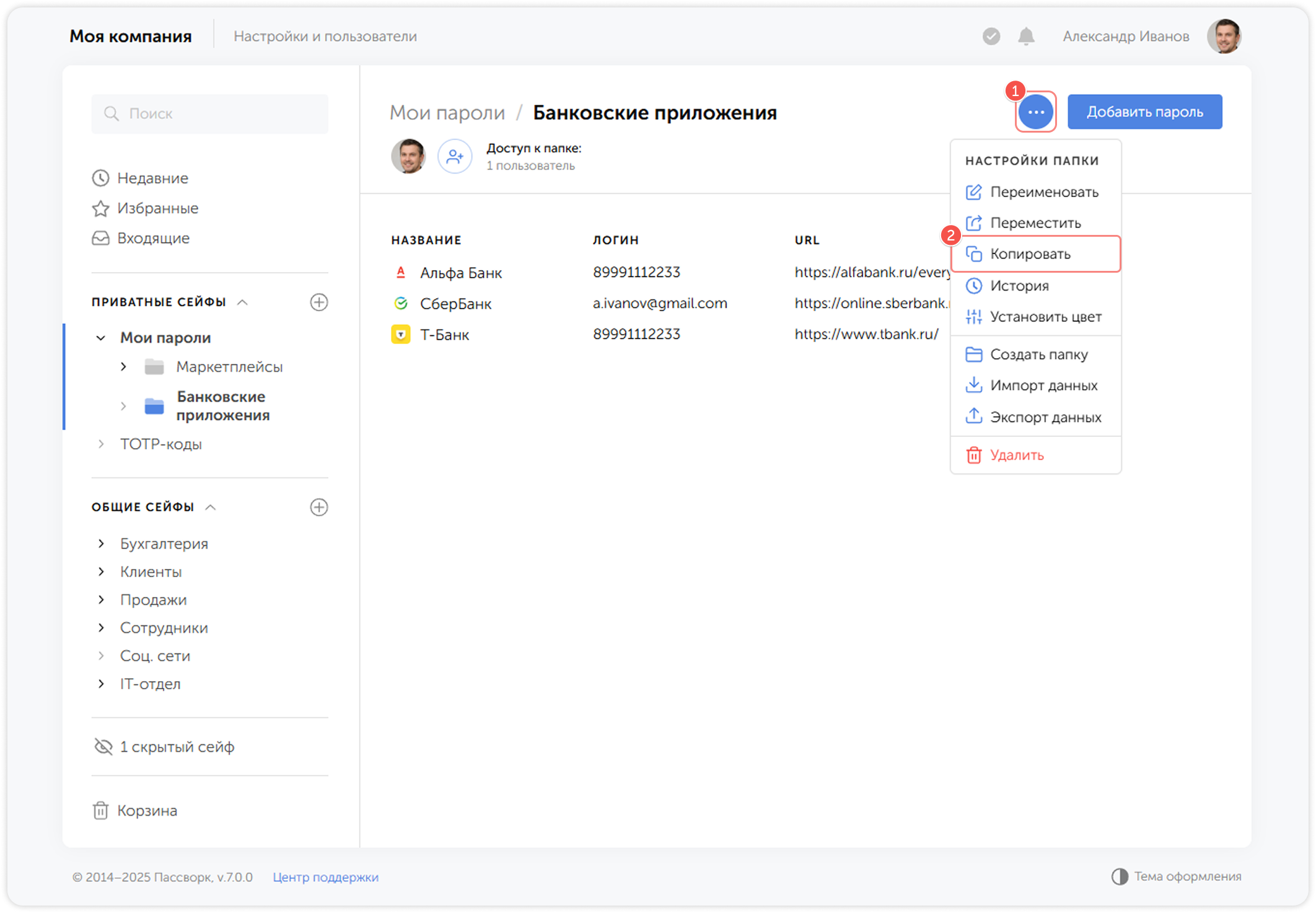Expand TOTP-коды safe chevron
The image size is (1316, 913).
[x=101, y=444]
